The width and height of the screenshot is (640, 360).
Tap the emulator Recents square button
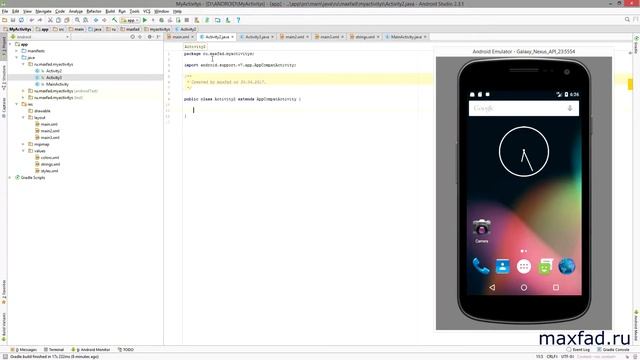(556, 287)
